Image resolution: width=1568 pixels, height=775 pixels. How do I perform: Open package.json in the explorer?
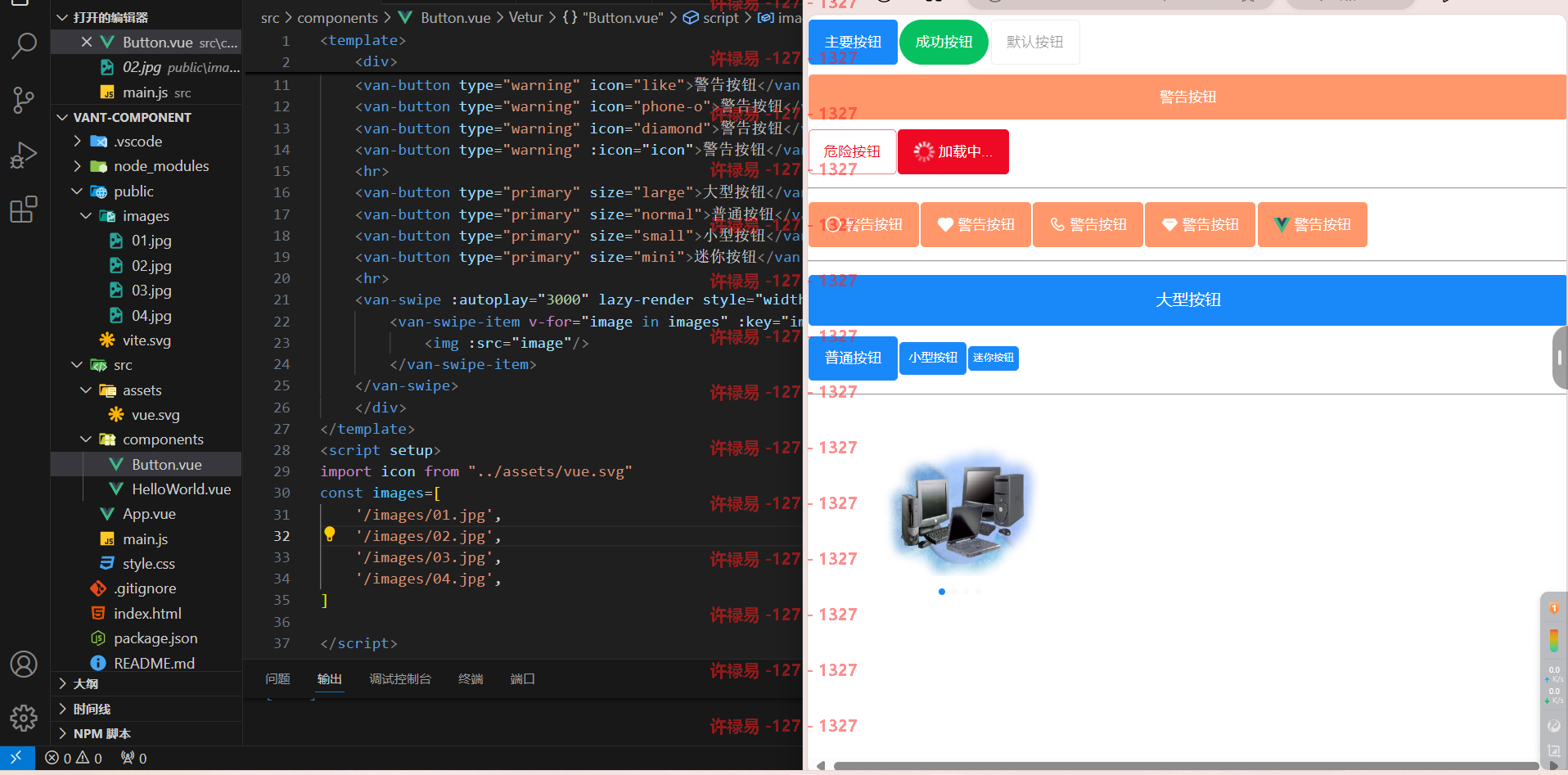[x=155, y=638]
